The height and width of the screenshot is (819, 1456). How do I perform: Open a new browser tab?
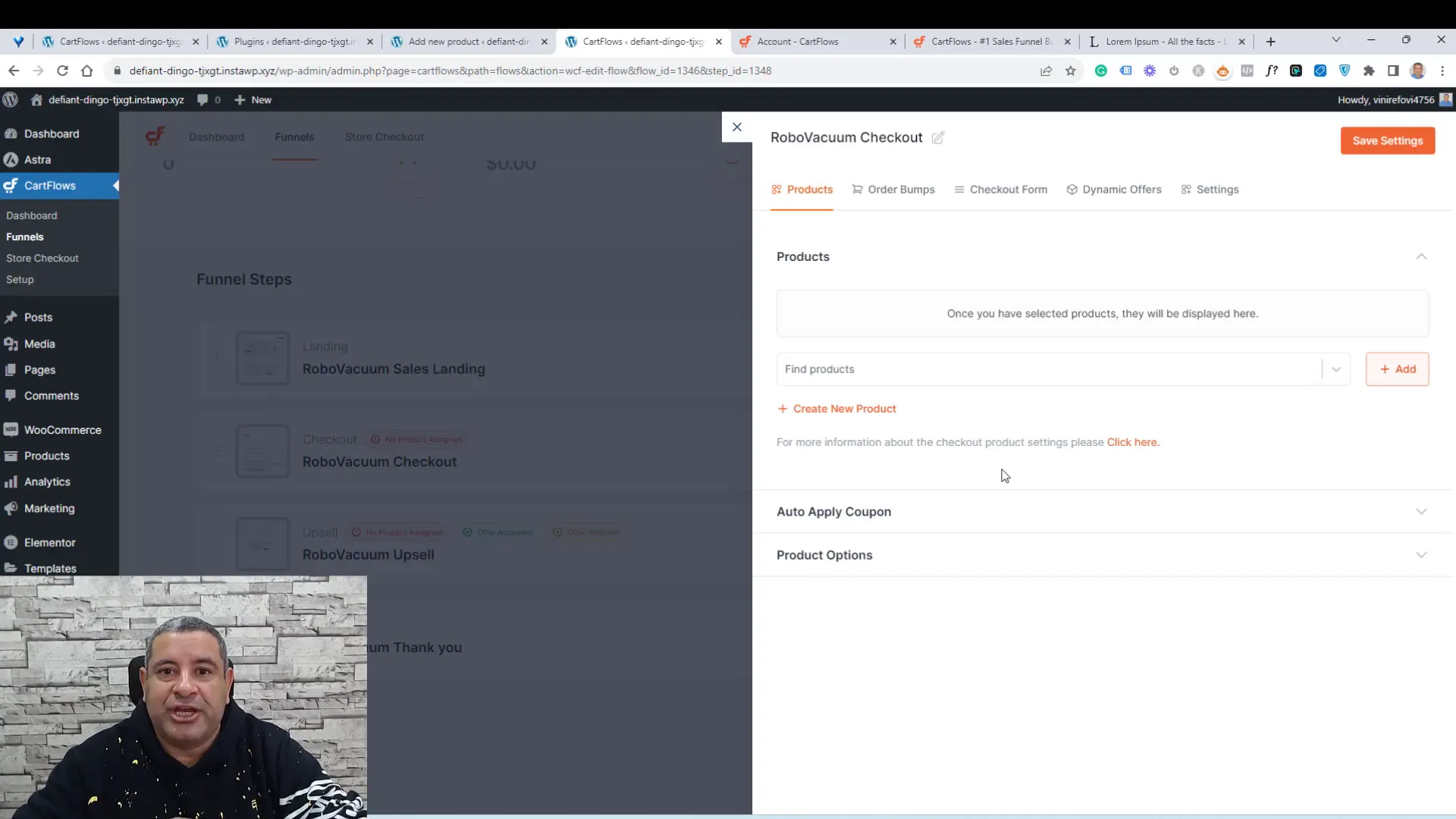pos(1271,42)
